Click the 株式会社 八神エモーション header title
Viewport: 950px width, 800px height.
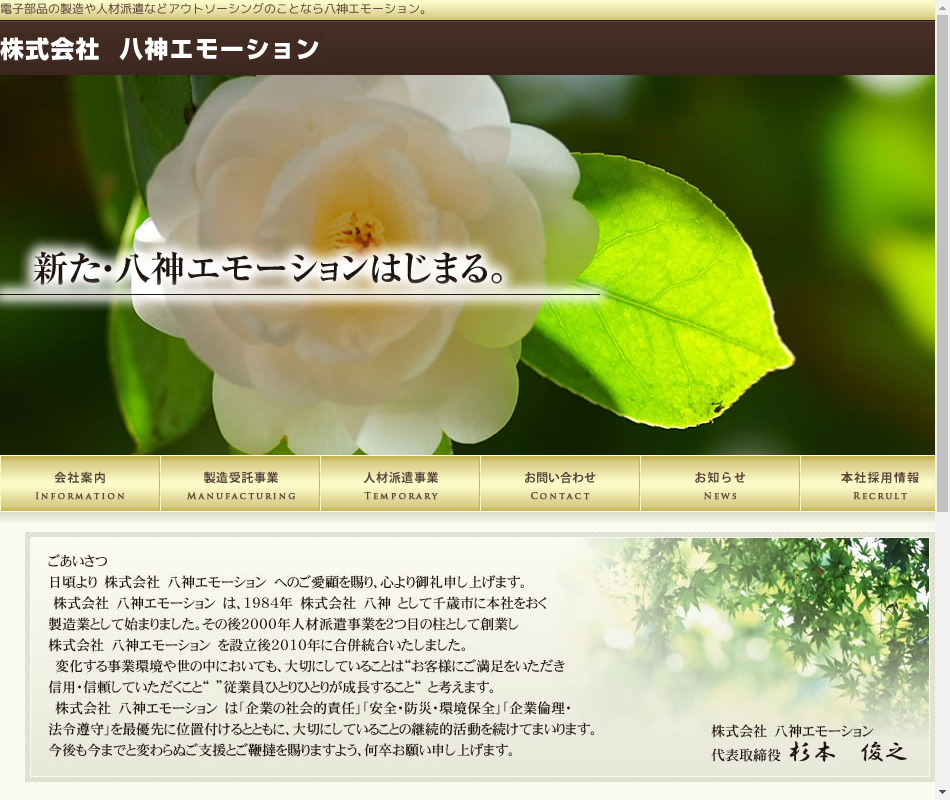click(160, 49)
